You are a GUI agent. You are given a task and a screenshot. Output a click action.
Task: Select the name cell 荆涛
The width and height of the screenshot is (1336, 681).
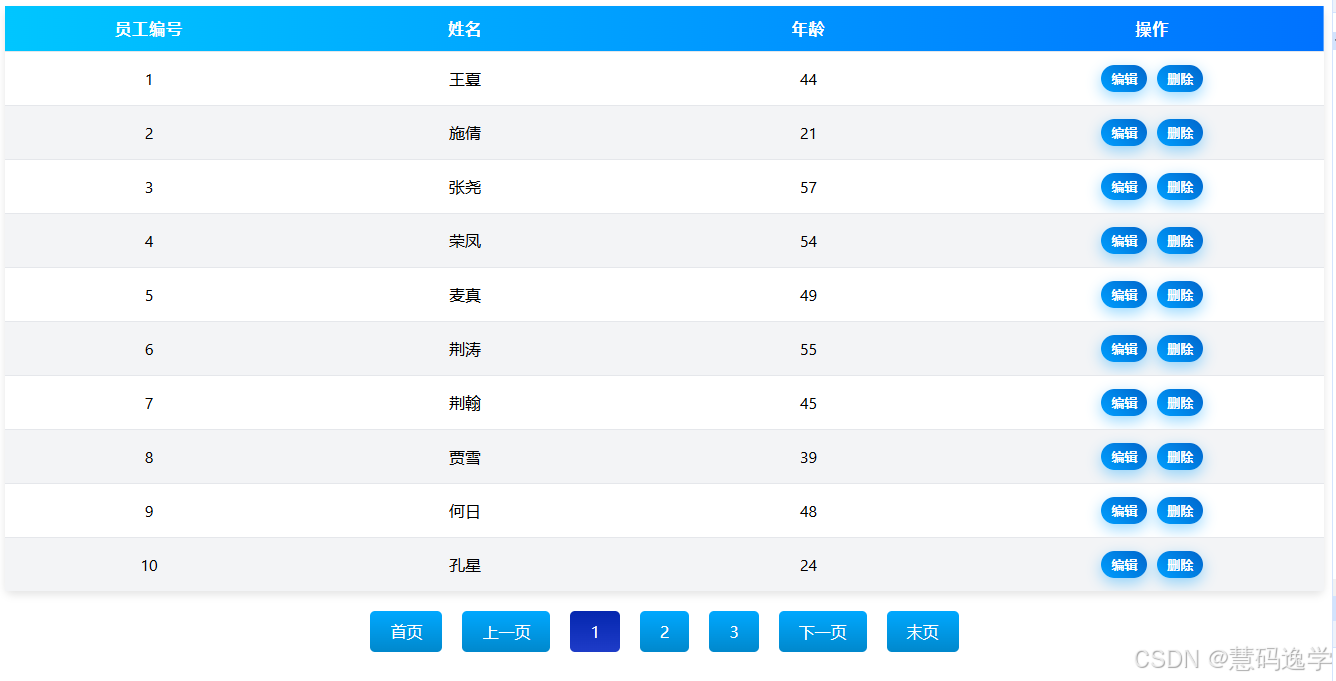[465, 349]
